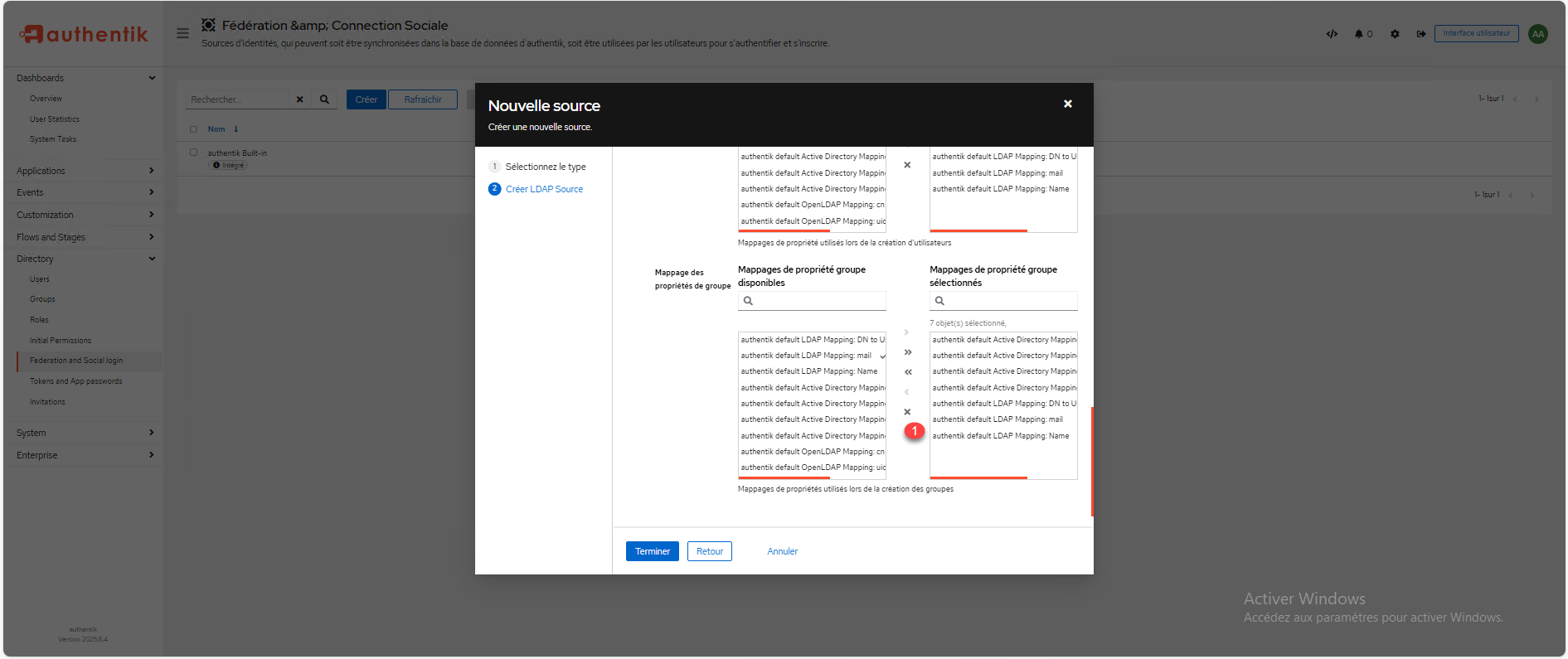The image size is (1568, 659).
Task: Click the magnifier search icon beside Rechercher
Action: [324, 99]
